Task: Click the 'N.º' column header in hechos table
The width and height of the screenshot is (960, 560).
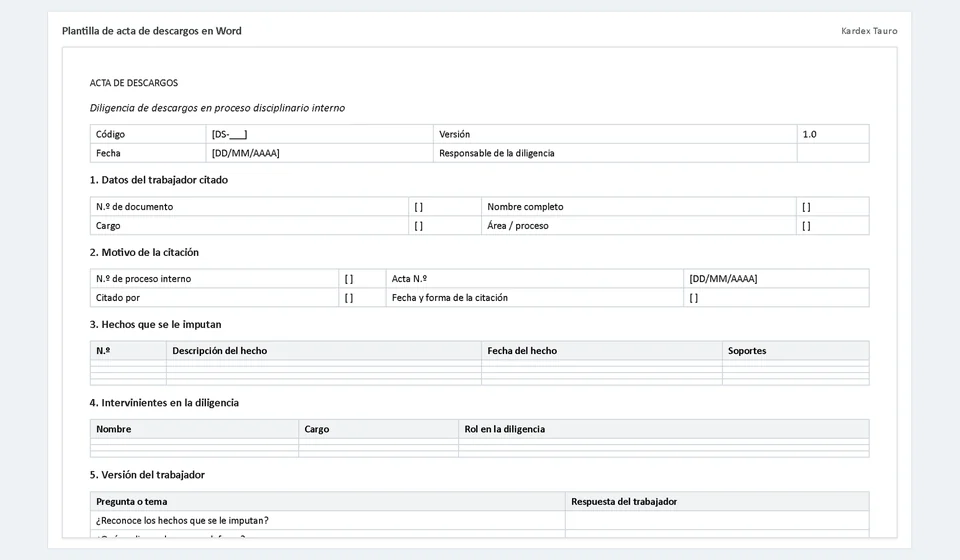Action: [x=128, y=351]
